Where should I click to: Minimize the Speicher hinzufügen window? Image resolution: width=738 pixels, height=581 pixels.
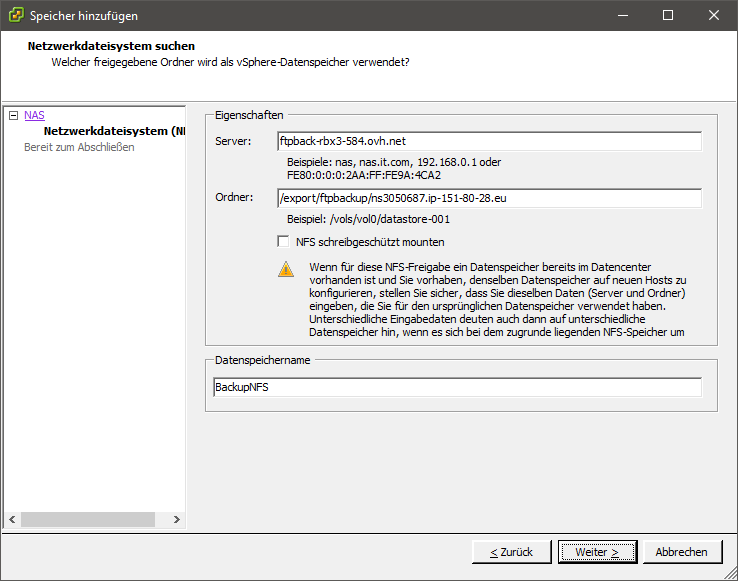pyautogui.click(x=621, y=16)
